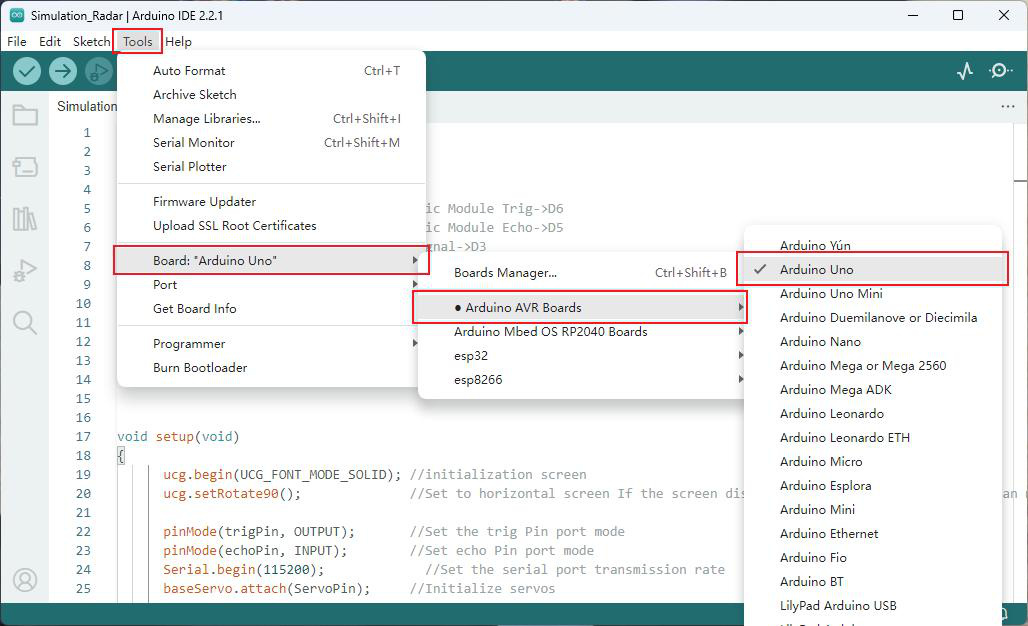Select Arduino Mega or Mega 2560 board
This screenshot has width=1028, height=626.
pyautogui.click(x=873, y=366)
